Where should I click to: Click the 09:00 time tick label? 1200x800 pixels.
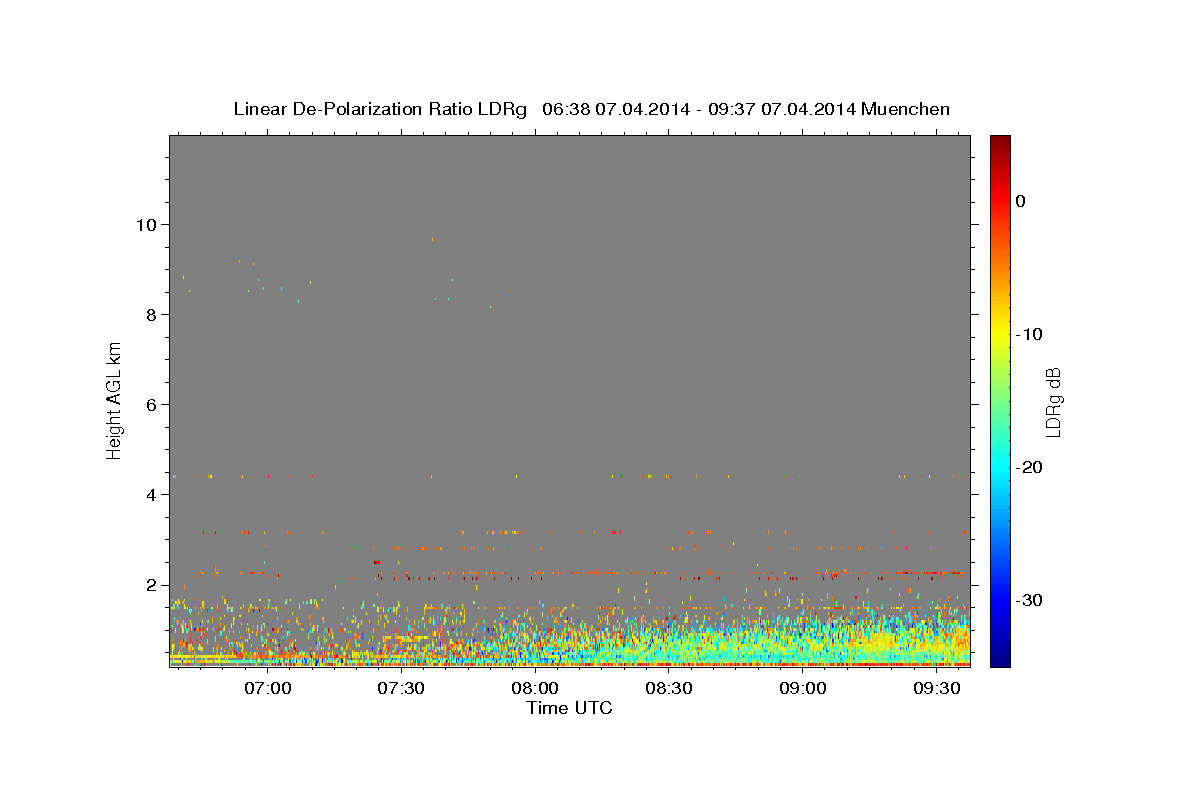pos(802,688)
